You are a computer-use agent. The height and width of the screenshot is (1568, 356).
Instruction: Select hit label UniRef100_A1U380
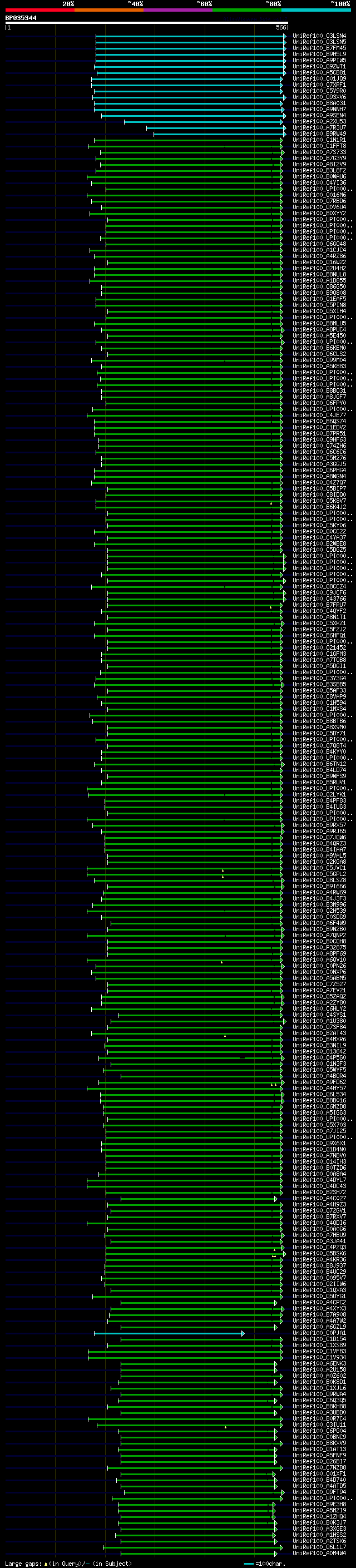[x=319, y=1021]
